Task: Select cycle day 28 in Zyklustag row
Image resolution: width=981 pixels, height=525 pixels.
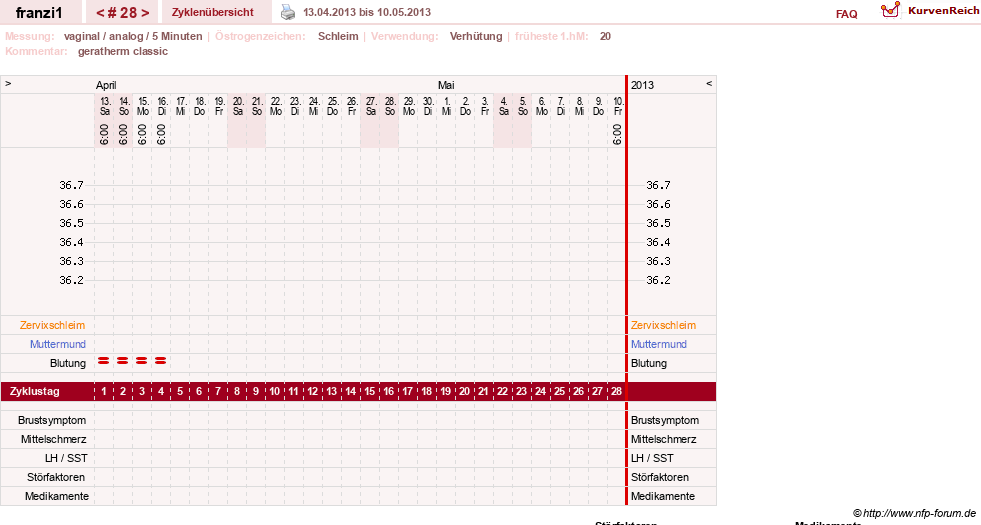Action: click(616, 392)
